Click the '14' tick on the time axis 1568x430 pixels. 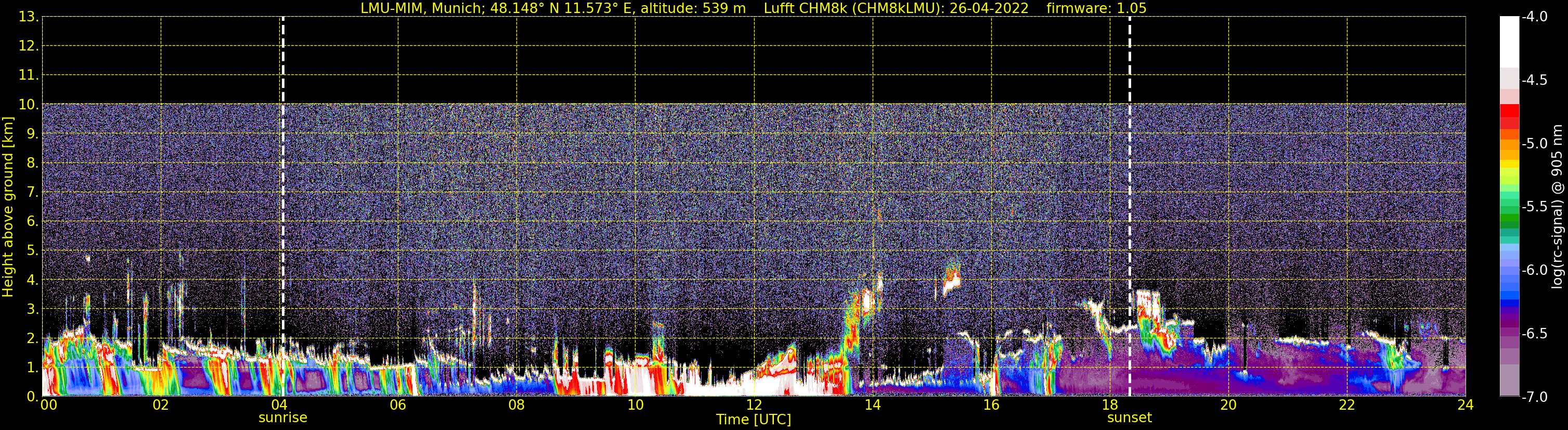click(873, 405)
